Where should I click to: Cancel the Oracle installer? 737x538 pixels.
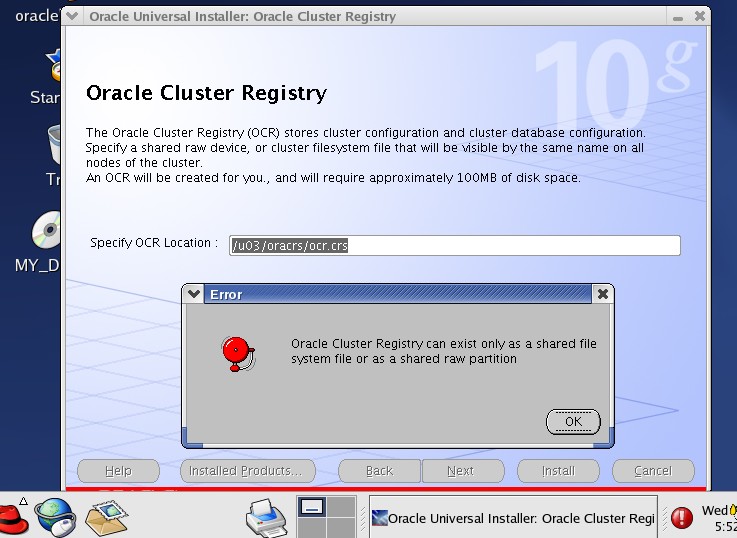pyautogui.click(x=653, y=471)
